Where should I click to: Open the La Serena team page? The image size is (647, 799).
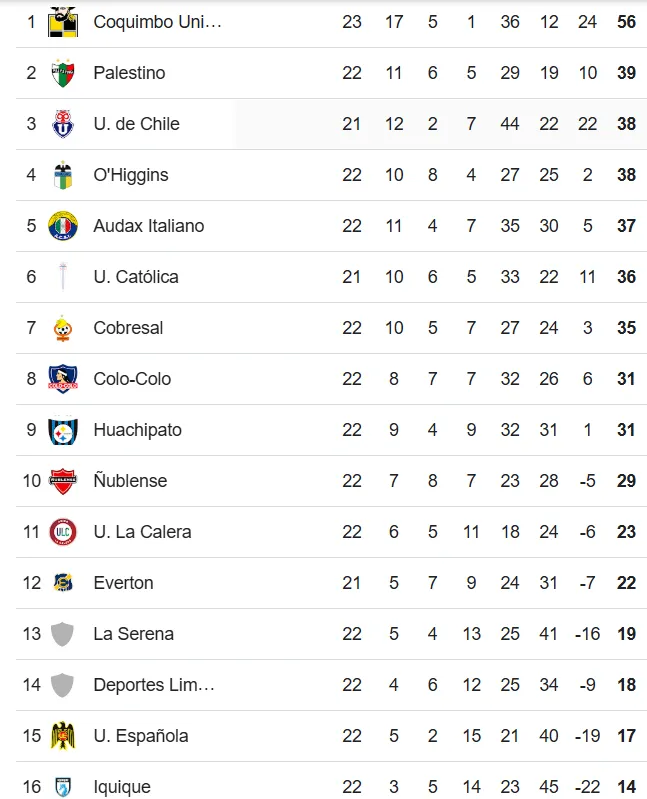[x=133, y=634]
